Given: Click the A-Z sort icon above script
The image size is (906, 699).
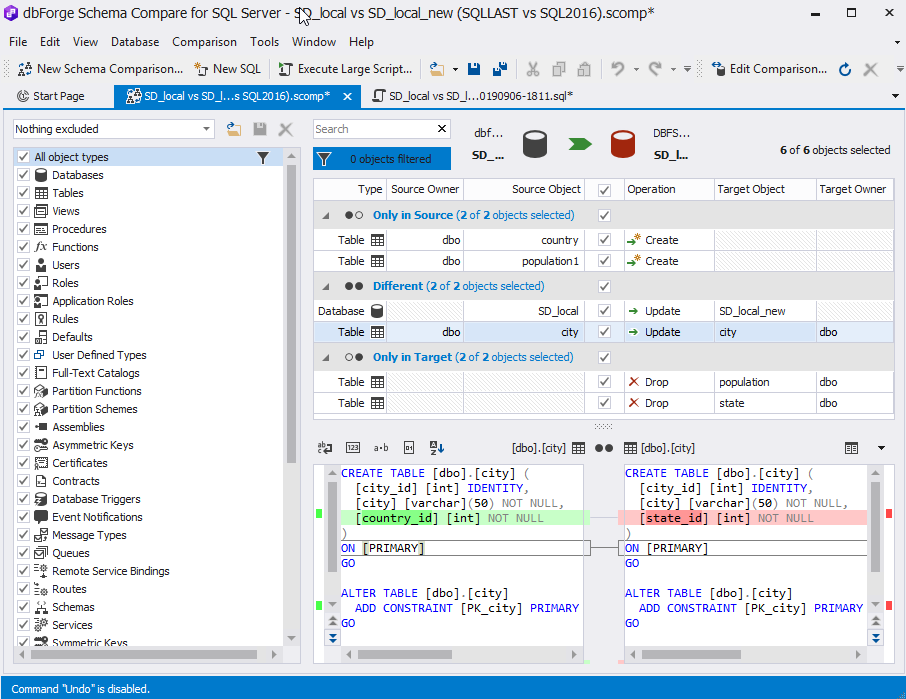Looking at the screenshot, I should click(x=437, y=448).
